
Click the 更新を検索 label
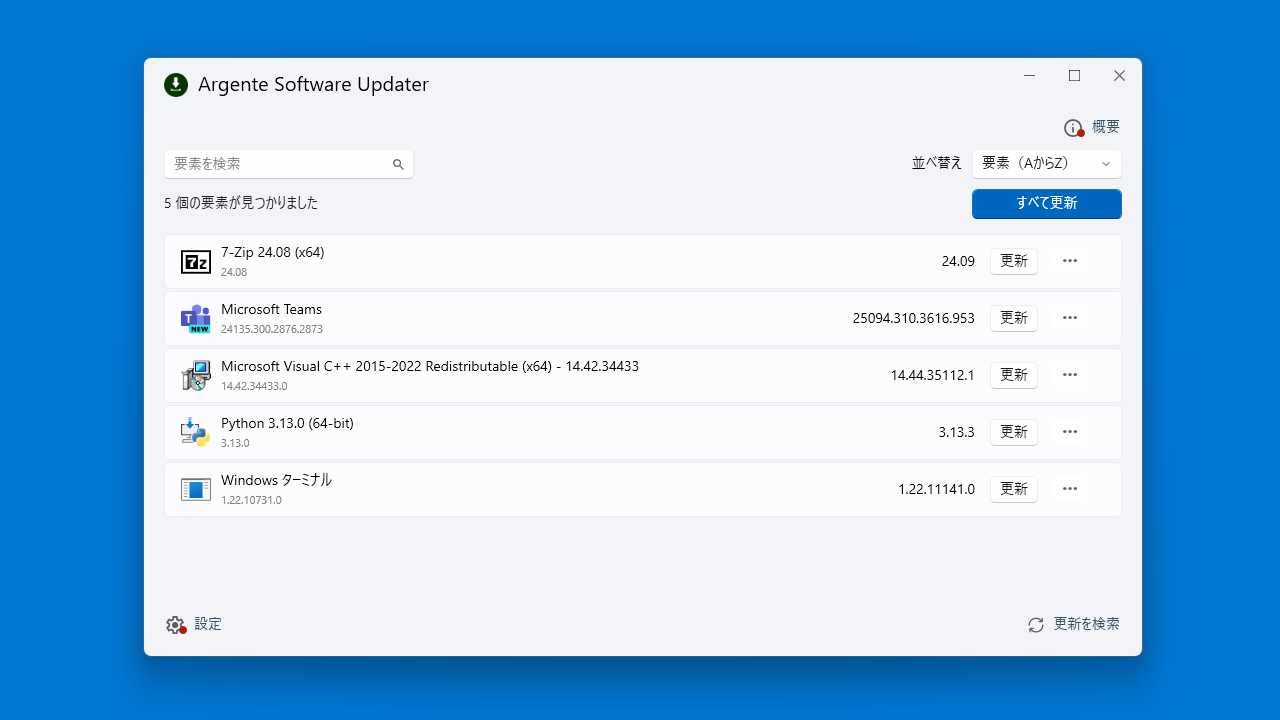point(1087,624)
